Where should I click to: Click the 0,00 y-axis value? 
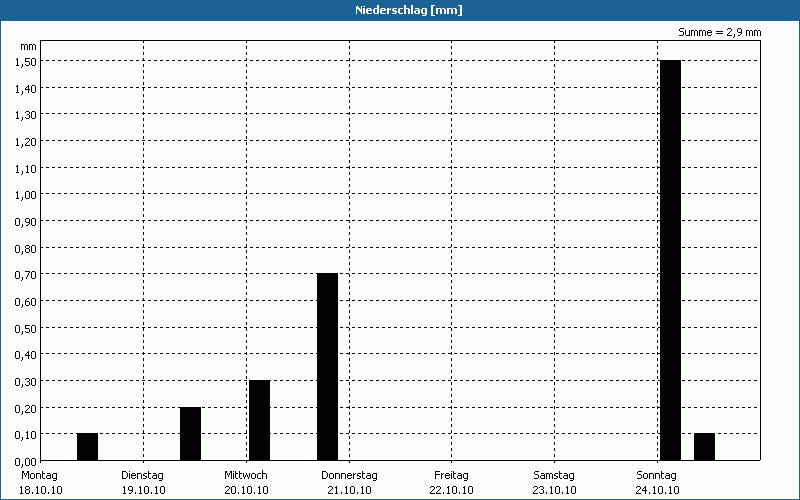[26, 462]
